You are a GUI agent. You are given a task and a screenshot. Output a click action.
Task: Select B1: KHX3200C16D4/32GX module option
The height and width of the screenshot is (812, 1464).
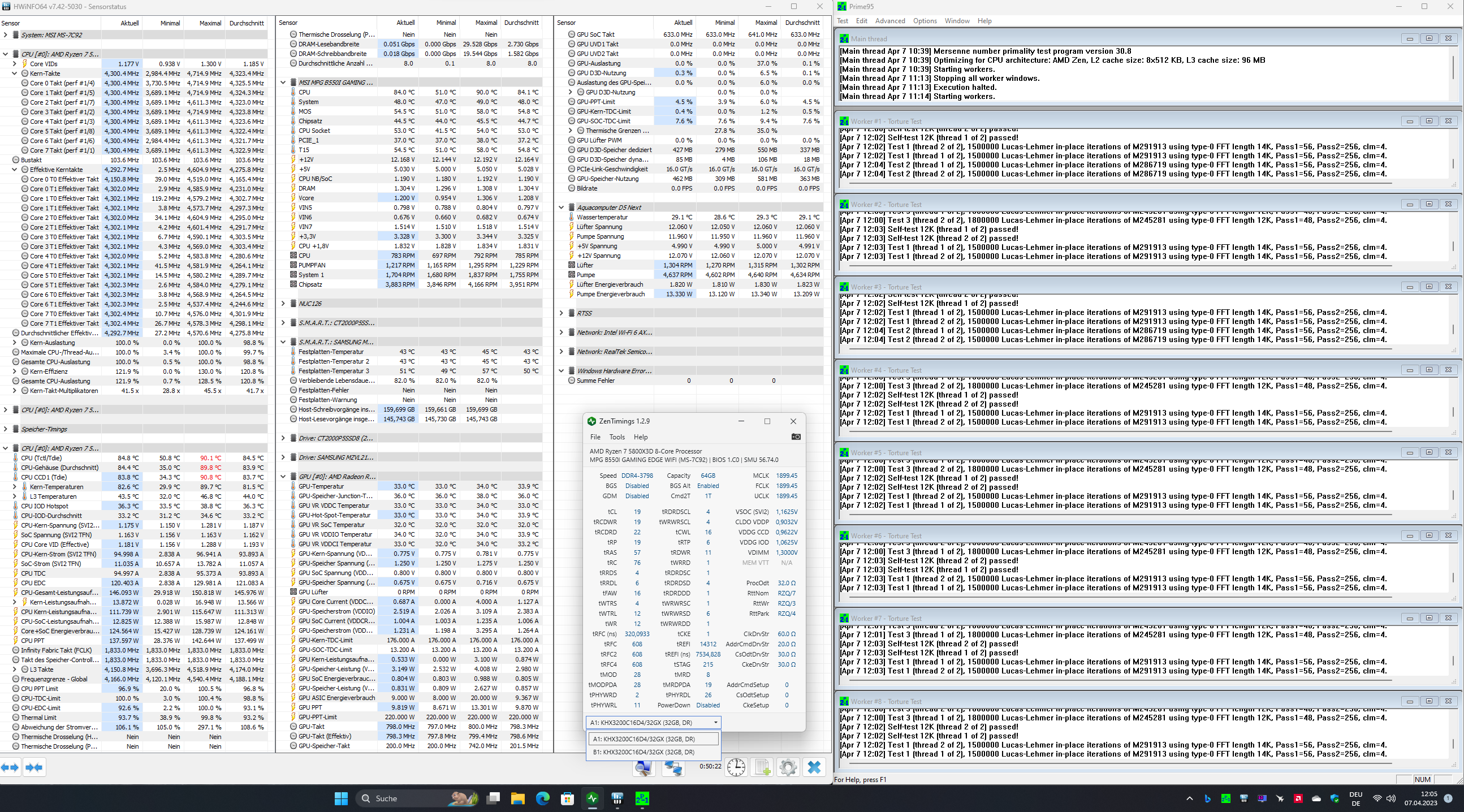point(643,751)
